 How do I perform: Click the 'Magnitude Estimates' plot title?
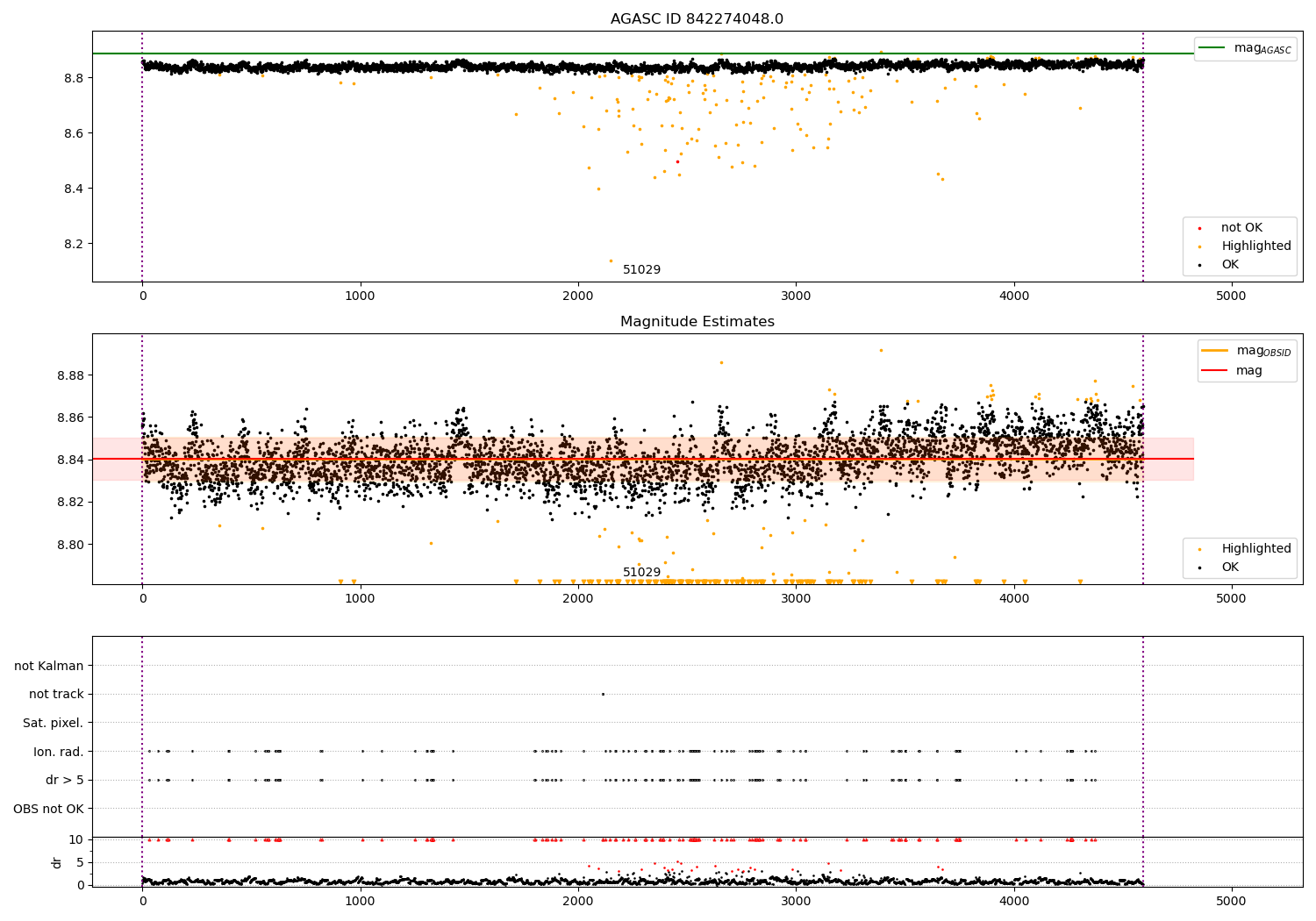coord(697,322)
